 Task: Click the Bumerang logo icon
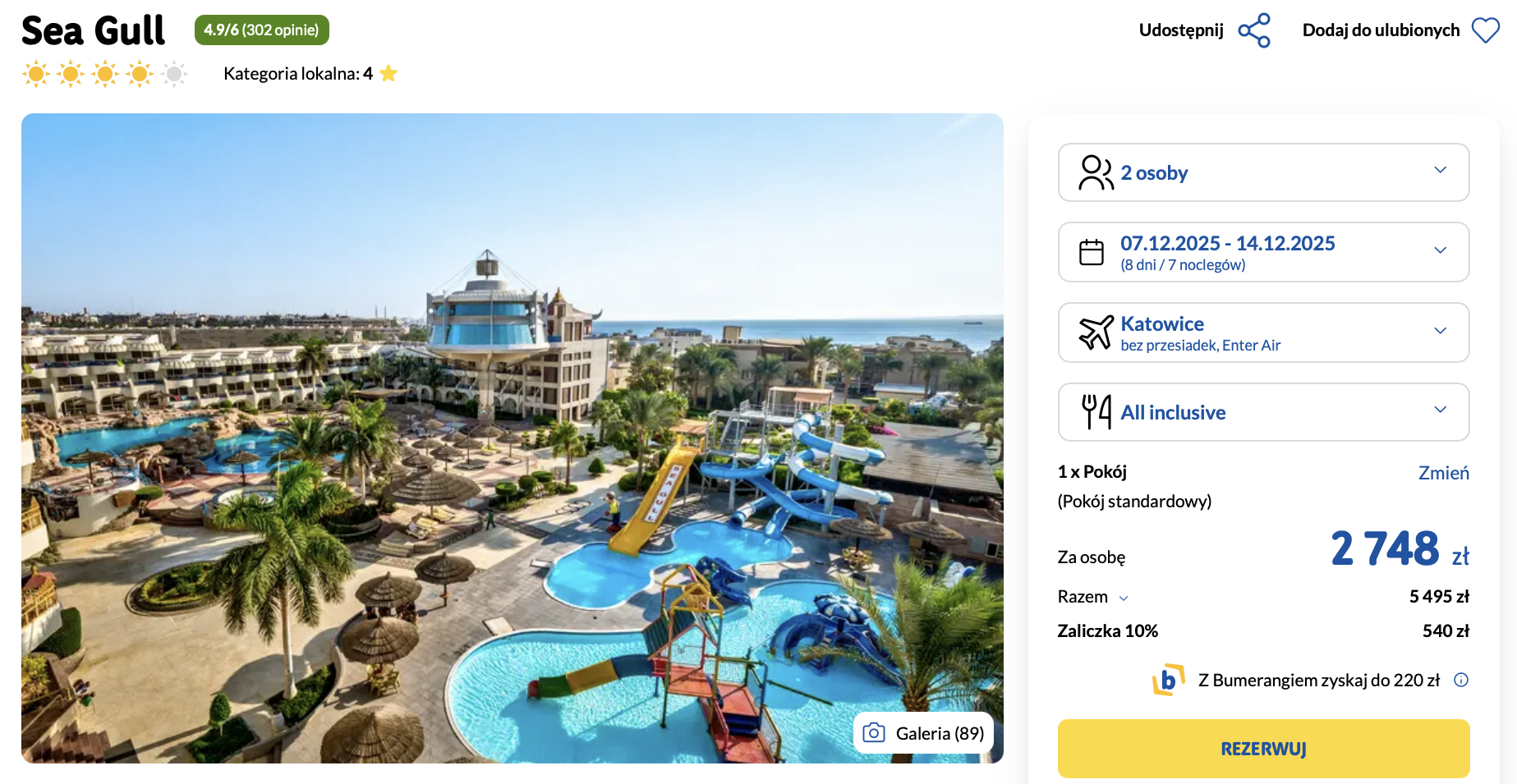1168,680
